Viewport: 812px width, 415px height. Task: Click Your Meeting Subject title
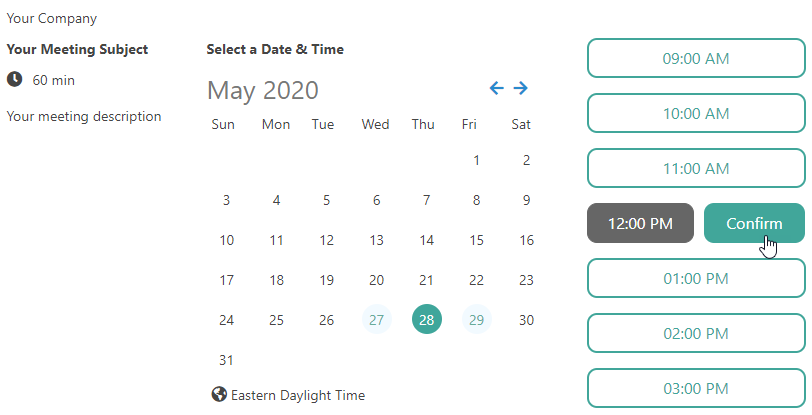point(77,49)
